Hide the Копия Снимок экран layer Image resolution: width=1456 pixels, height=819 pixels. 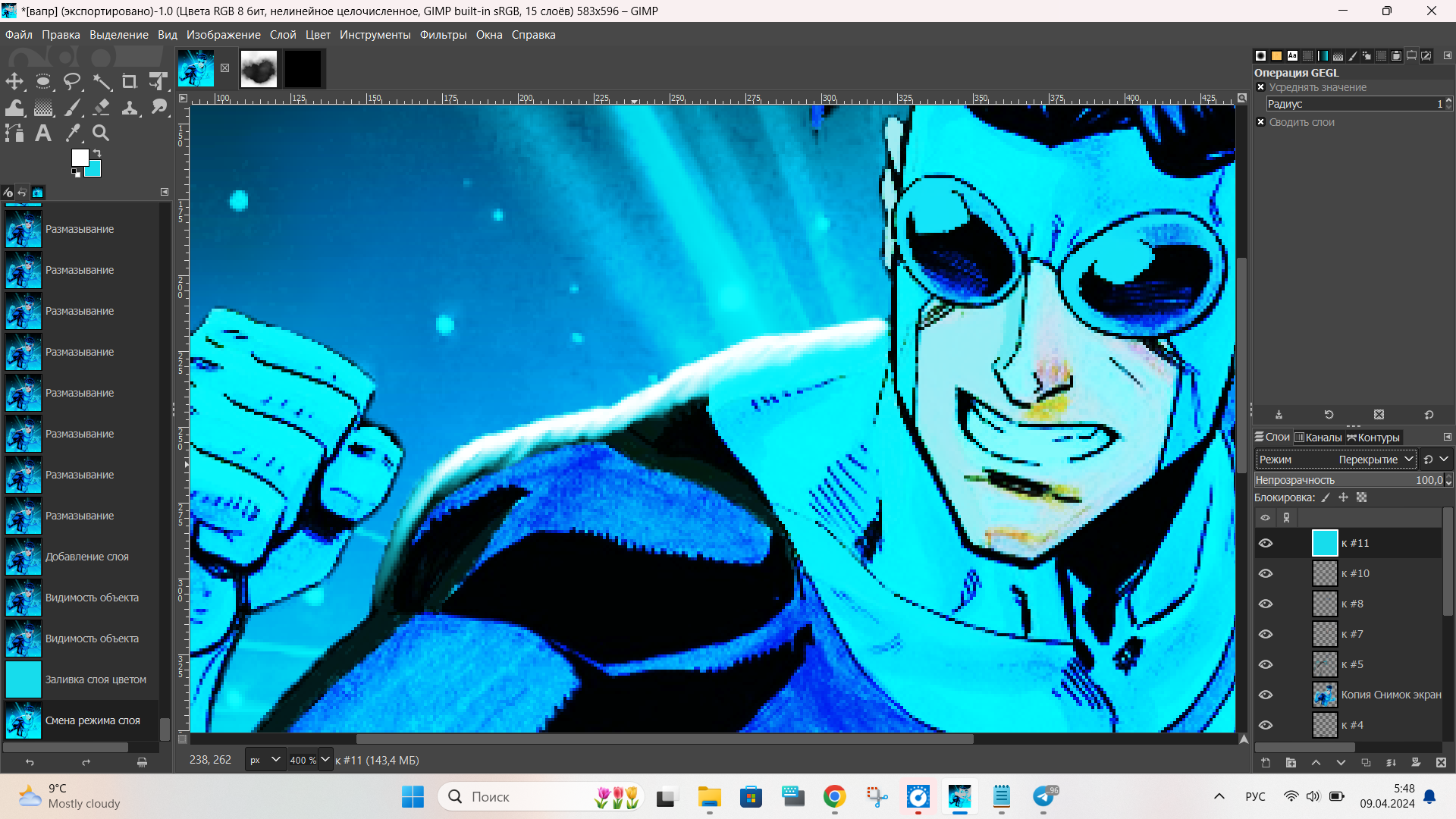[1266, 695]
